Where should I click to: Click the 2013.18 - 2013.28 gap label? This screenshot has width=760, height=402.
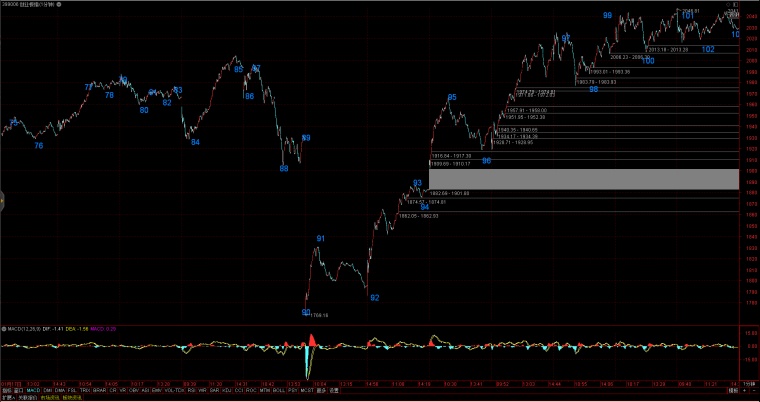click(669, 49)
